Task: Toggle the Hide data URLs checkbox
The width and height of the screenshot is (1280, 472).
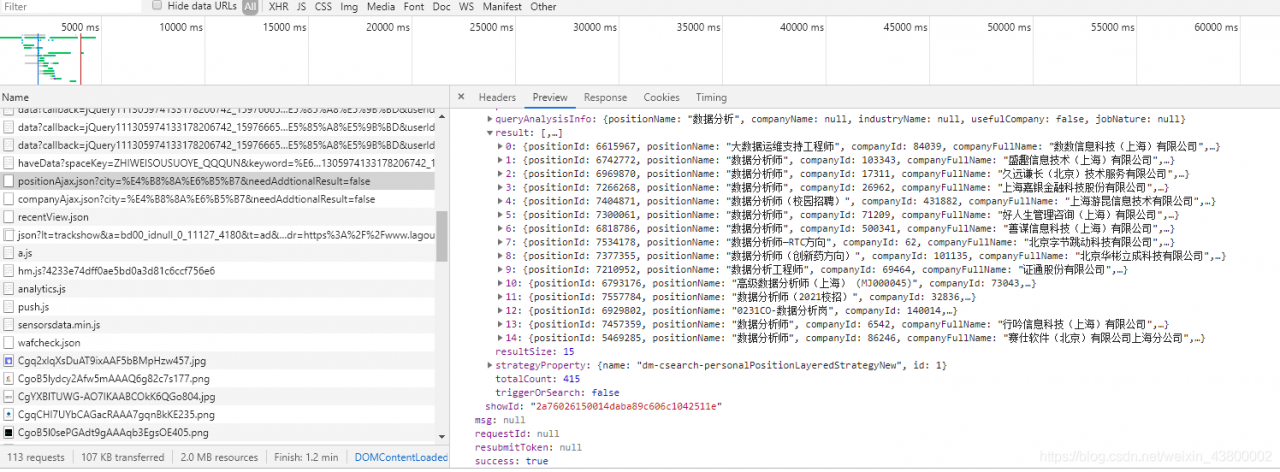Action: [157, 6]
